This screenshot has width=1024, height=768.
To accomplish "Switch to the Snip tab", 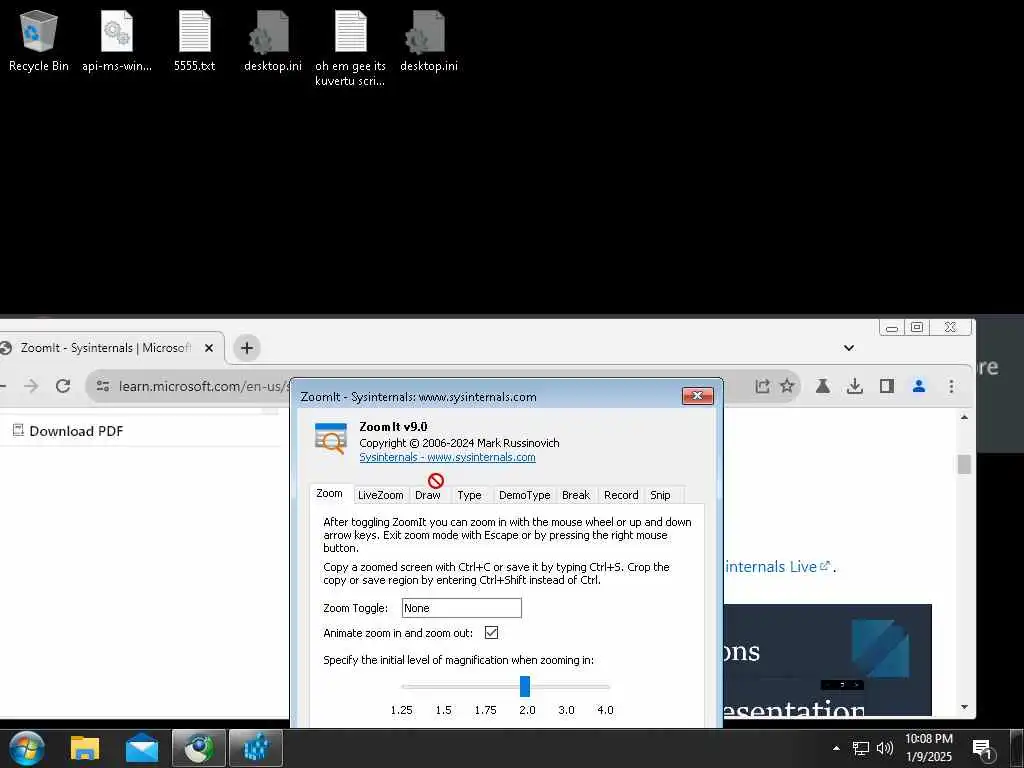I will [660, 495].
